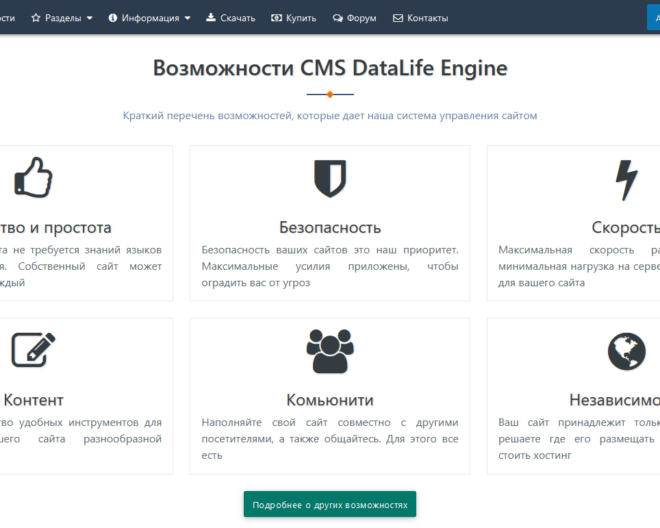Click the lightning bolt icon above Скорость

point(627,180)
